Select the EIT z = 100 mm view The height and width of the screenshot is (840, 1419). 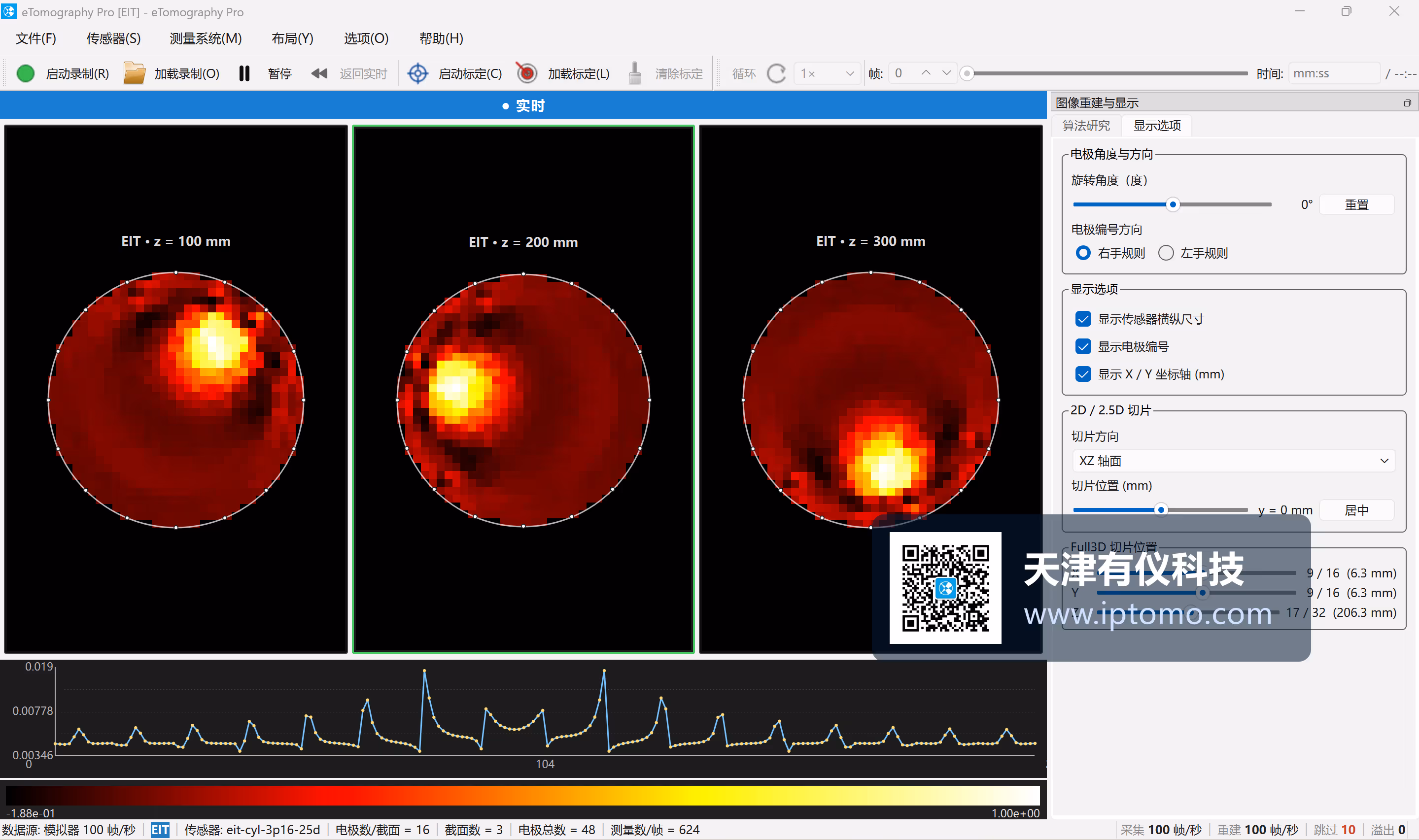point(176,389)
